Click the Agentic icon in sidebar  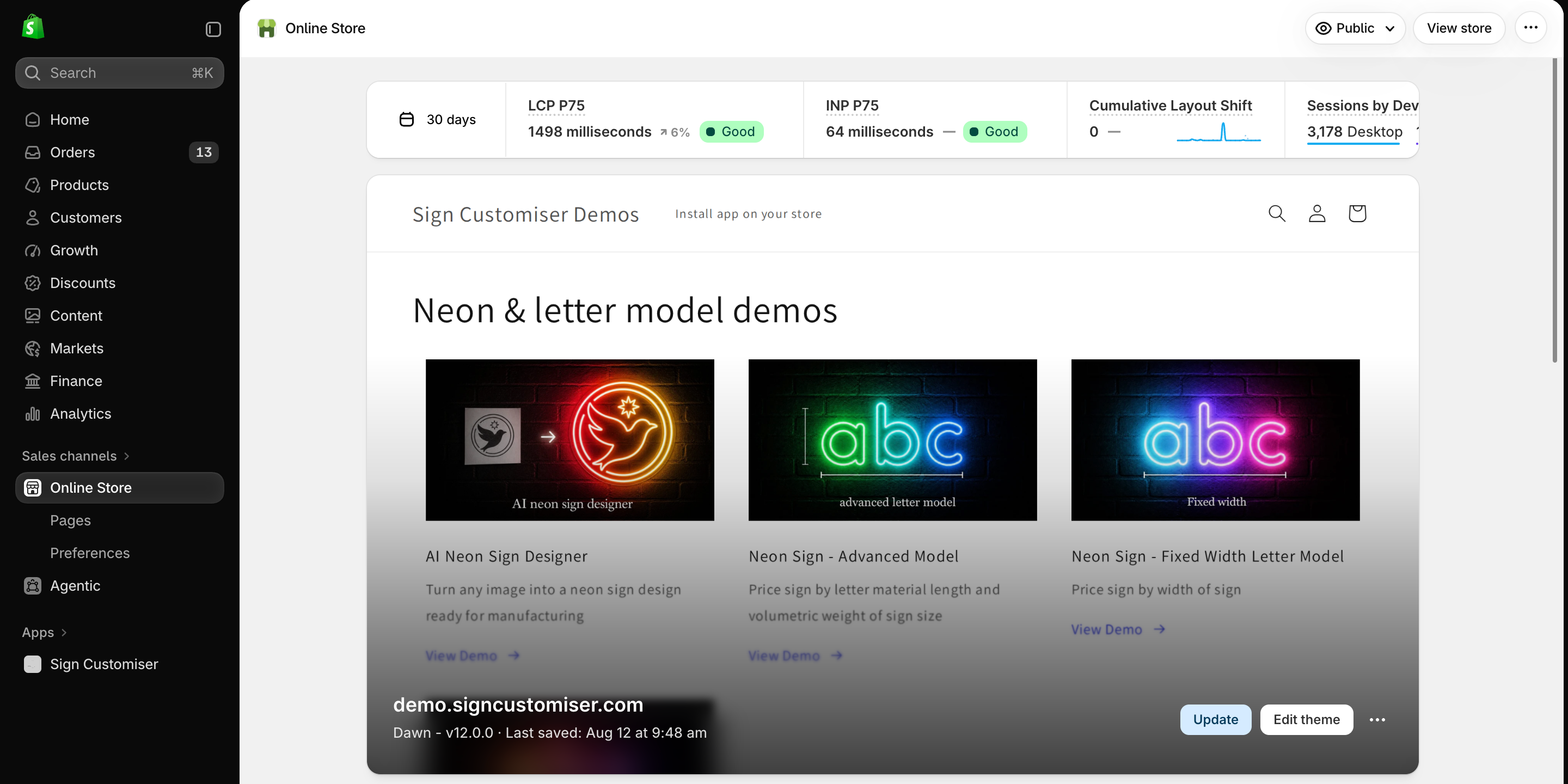32,586
